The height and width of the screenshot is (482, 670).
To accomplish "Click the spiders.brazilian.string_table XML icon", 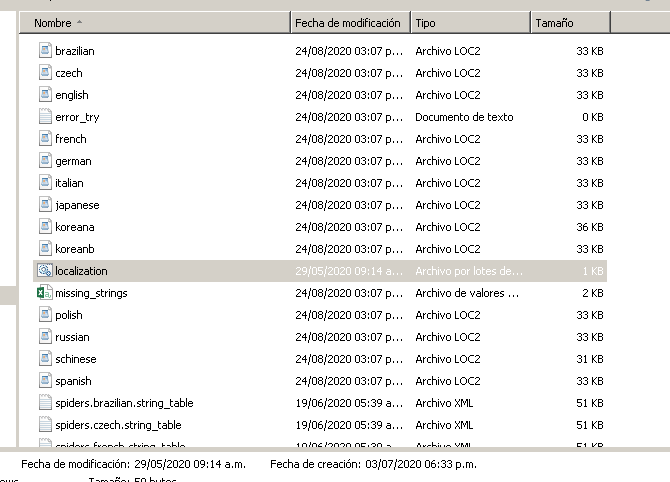I will [45, 403].
